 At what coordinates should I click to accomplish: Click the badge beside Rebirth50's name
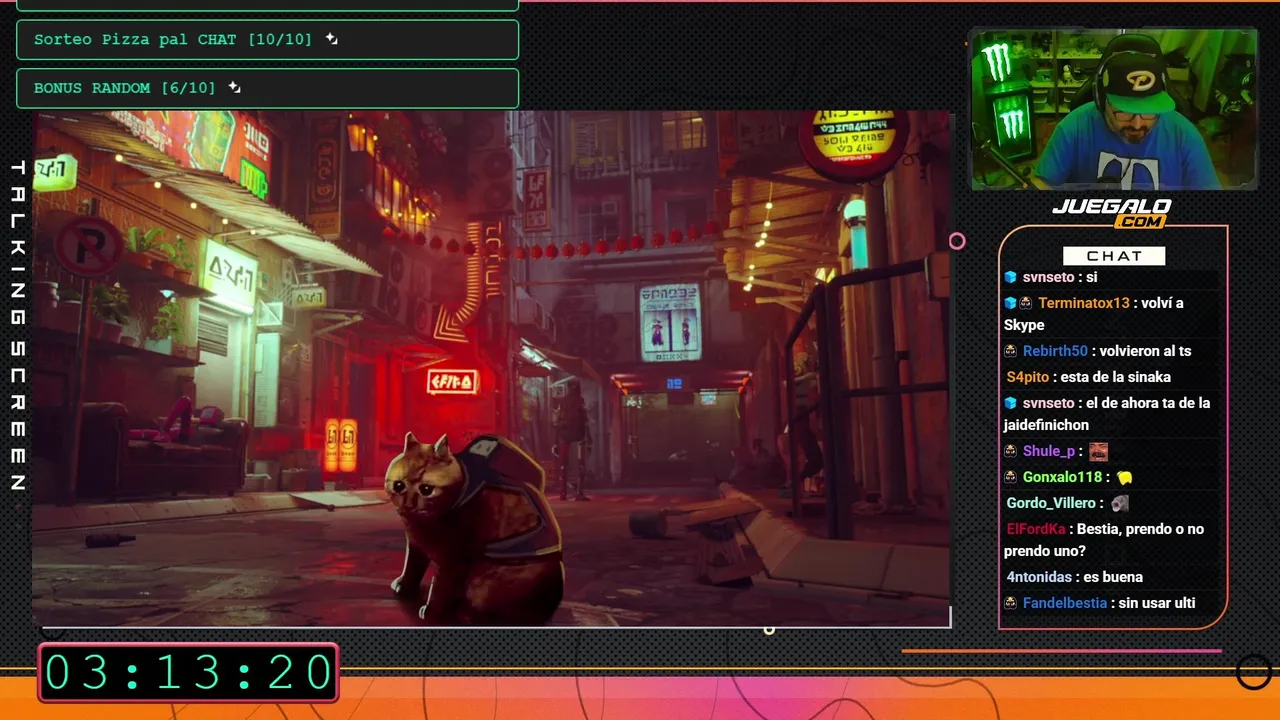click(x=1011, y=351)
